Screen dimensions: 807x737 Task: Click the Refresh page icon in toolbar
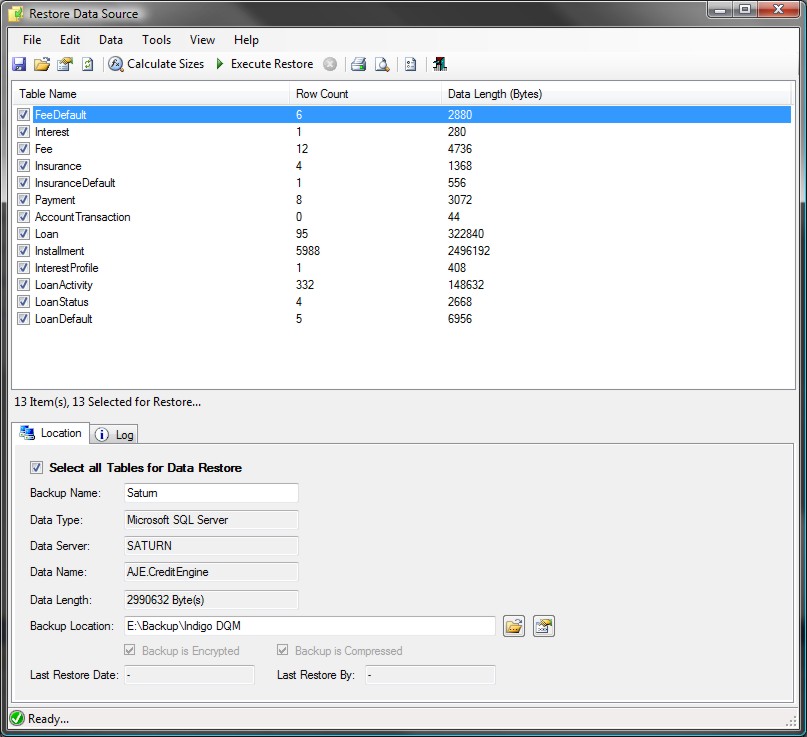pos(87,64)
